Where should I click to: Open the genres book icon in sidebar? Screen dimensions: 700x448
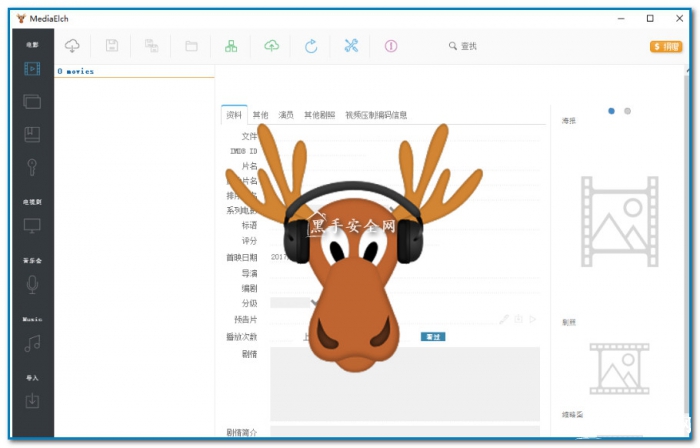point(32,134)
